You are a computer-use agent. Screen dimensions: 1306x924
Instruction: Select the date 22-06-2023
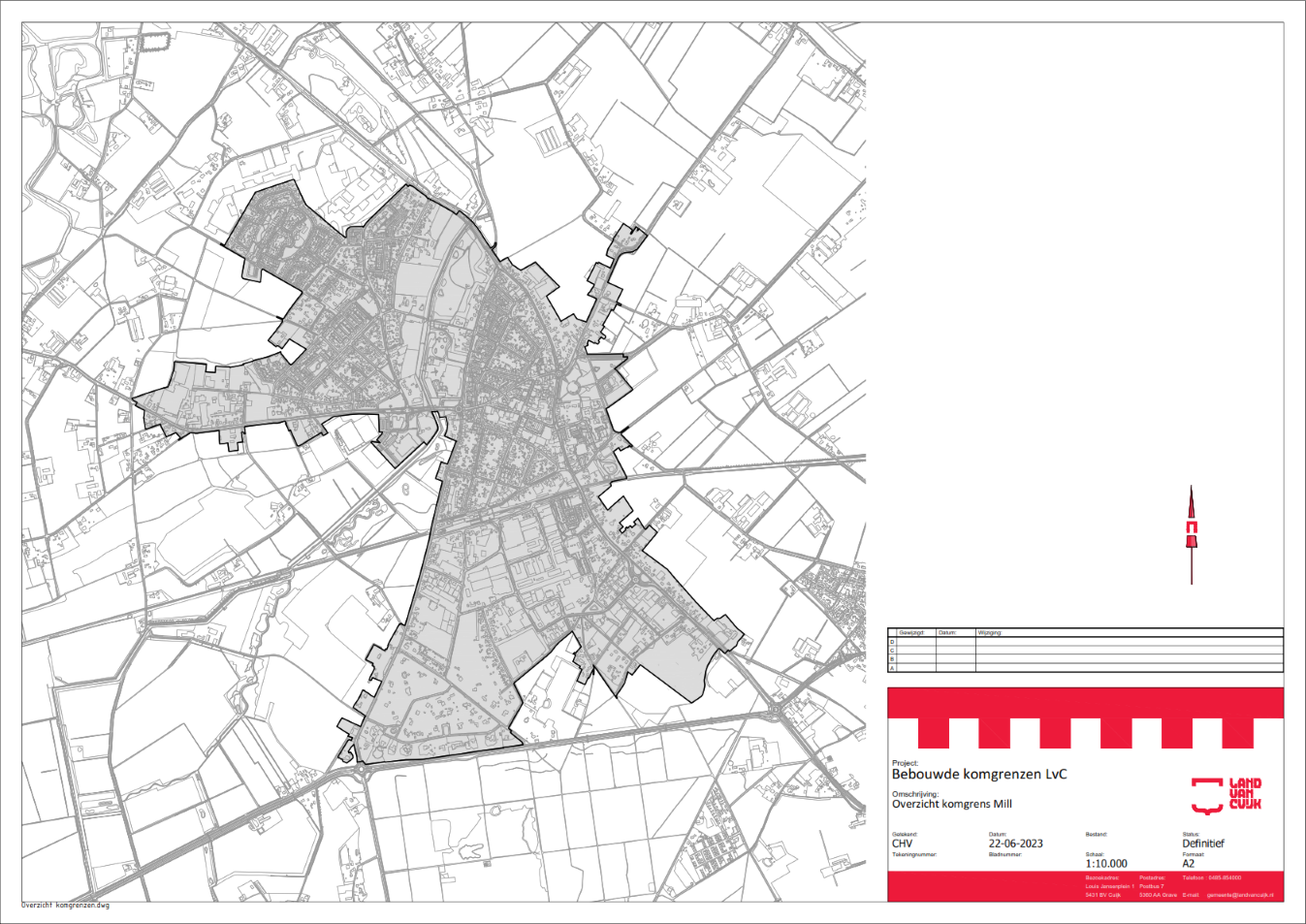(1016, 844)
